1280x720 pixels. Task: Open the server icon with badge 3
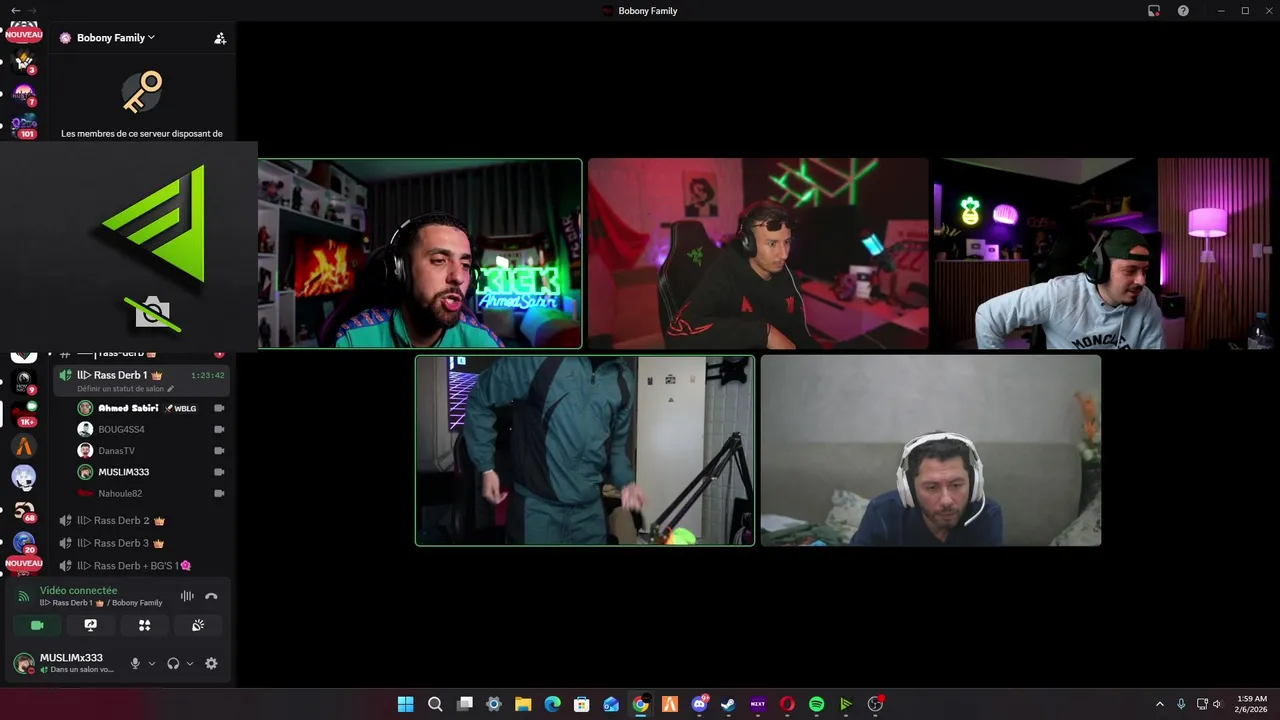click(x=24, y=62)
